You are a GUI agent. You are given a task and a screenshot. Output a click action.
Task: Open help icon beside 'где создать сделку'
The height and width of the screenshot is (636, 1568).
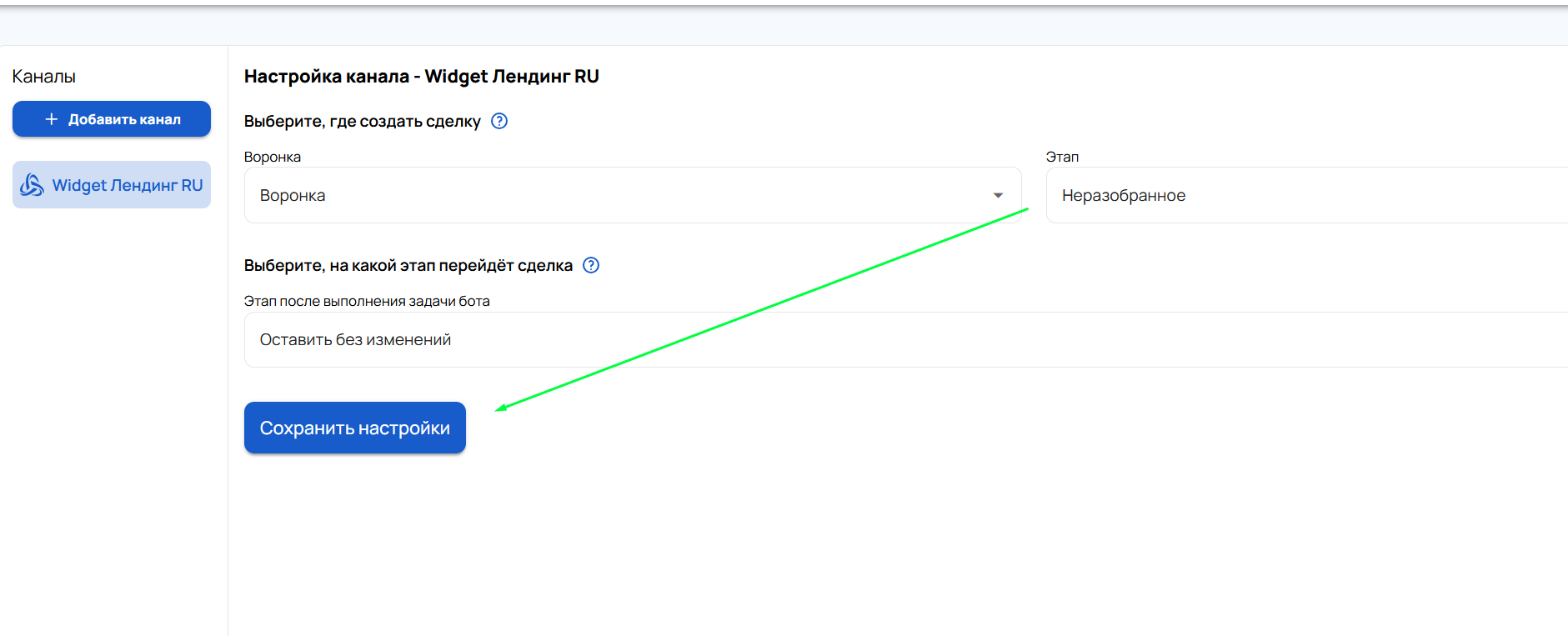pyautogui.click(x=499, y=121)
